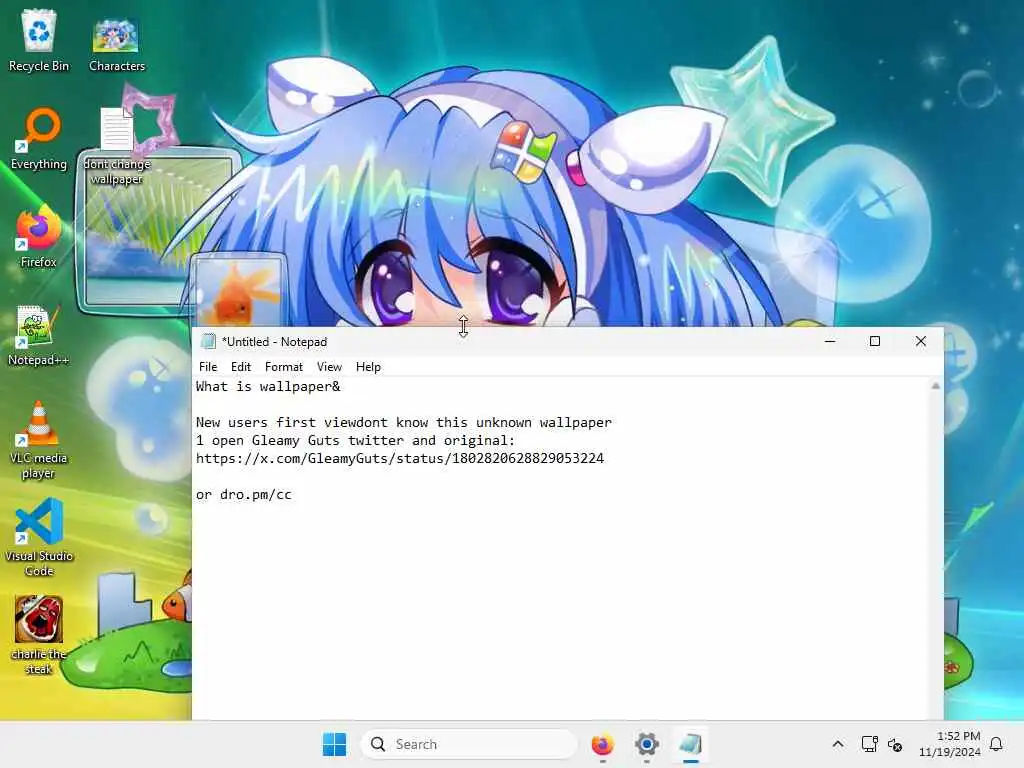The image size is (1024, 768).
Task: Open the network status tray icon
Action: (869, 744)
